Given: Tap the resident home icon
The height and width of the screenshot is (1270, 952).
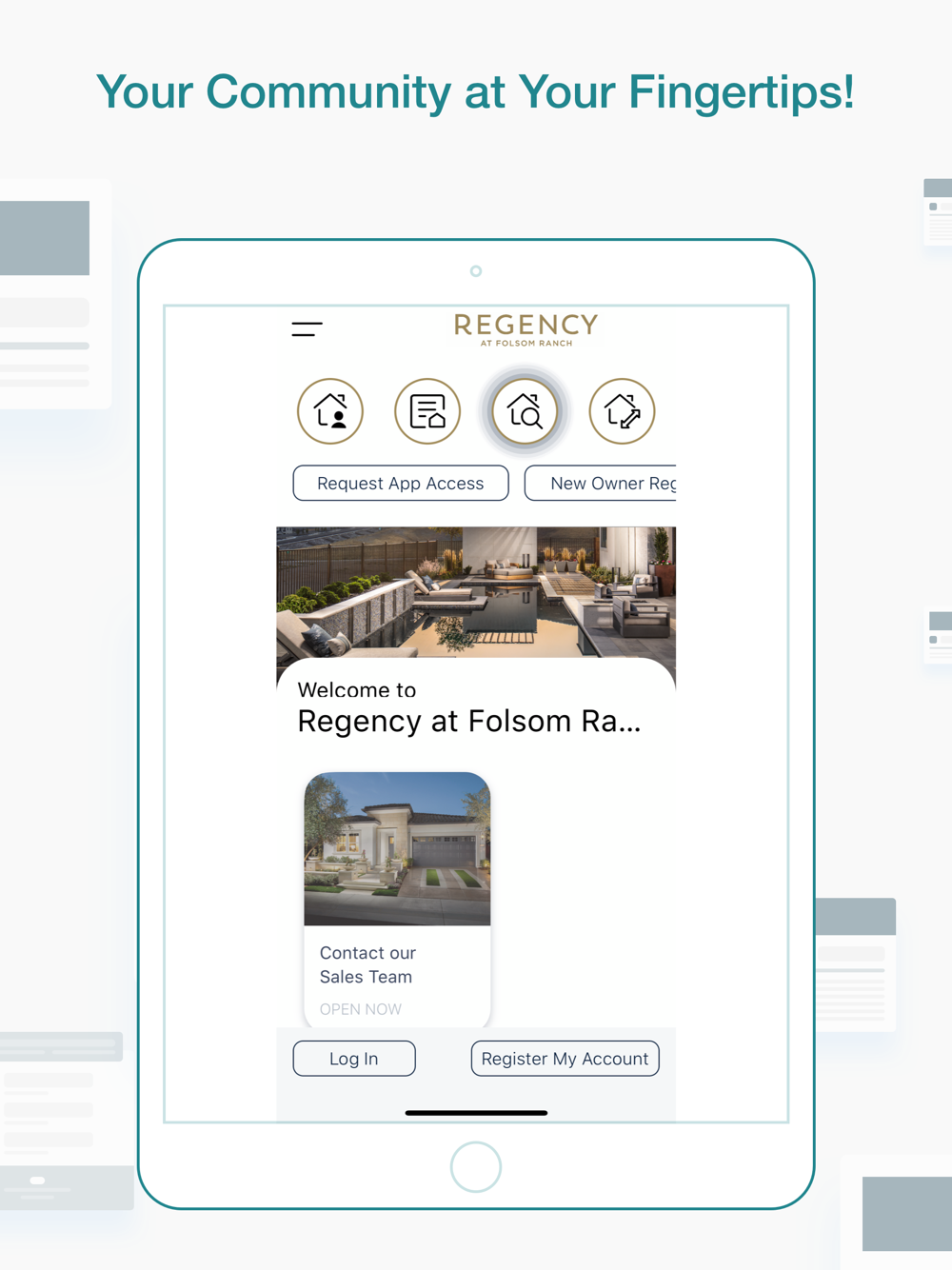Looking at the screenshot, I should 330,411.
